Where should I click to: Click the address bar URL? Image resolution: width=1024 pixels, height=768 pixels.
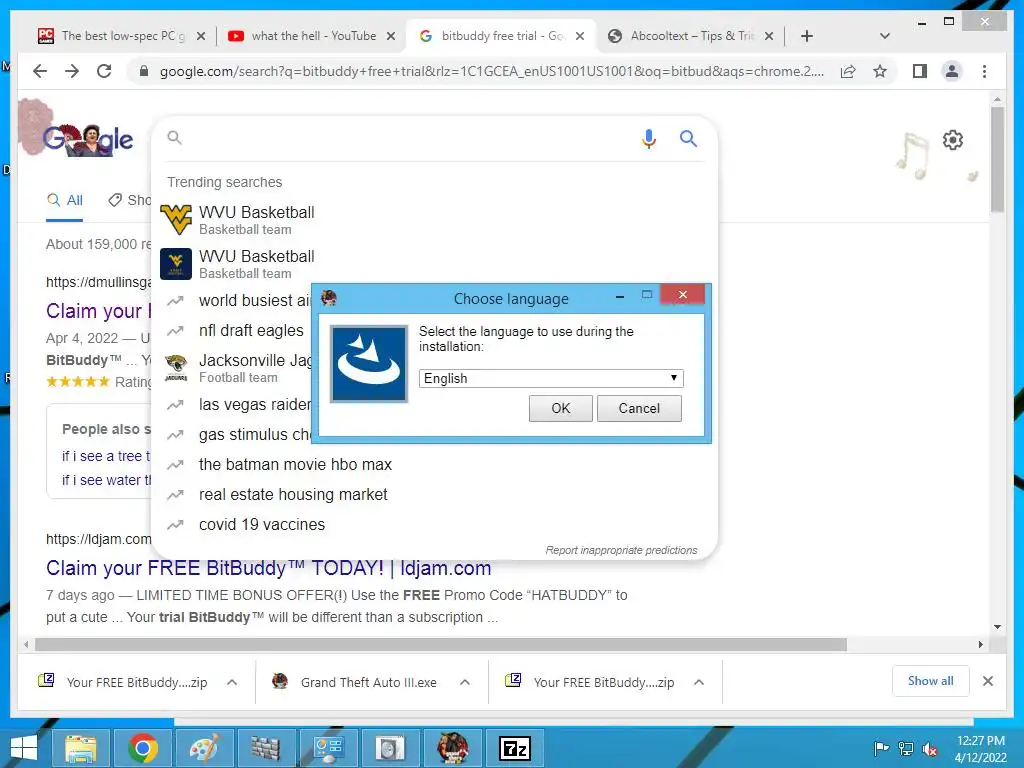click(491, 71)
